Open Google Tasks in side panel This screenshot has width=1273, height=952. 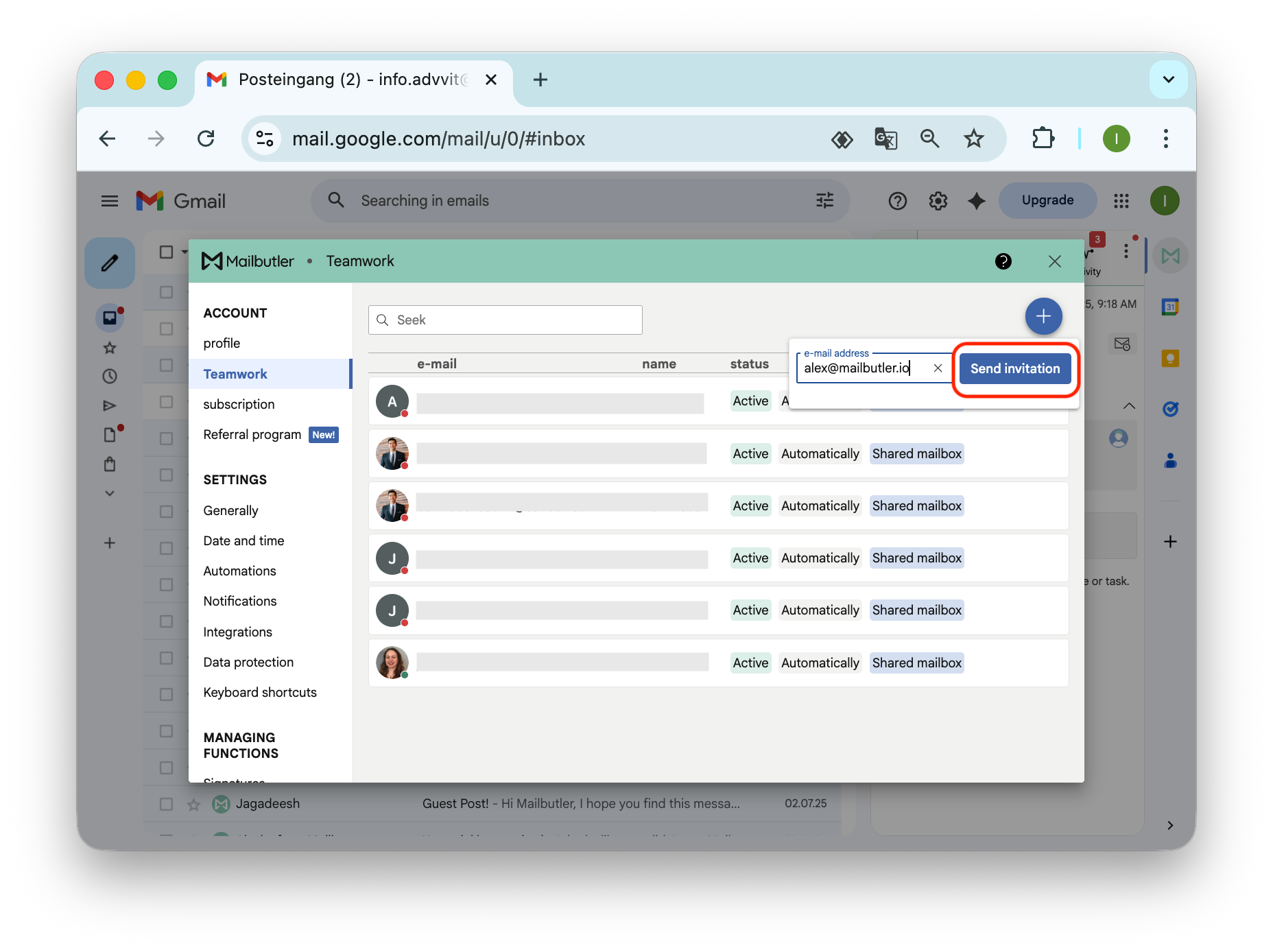pos(1171,409)
